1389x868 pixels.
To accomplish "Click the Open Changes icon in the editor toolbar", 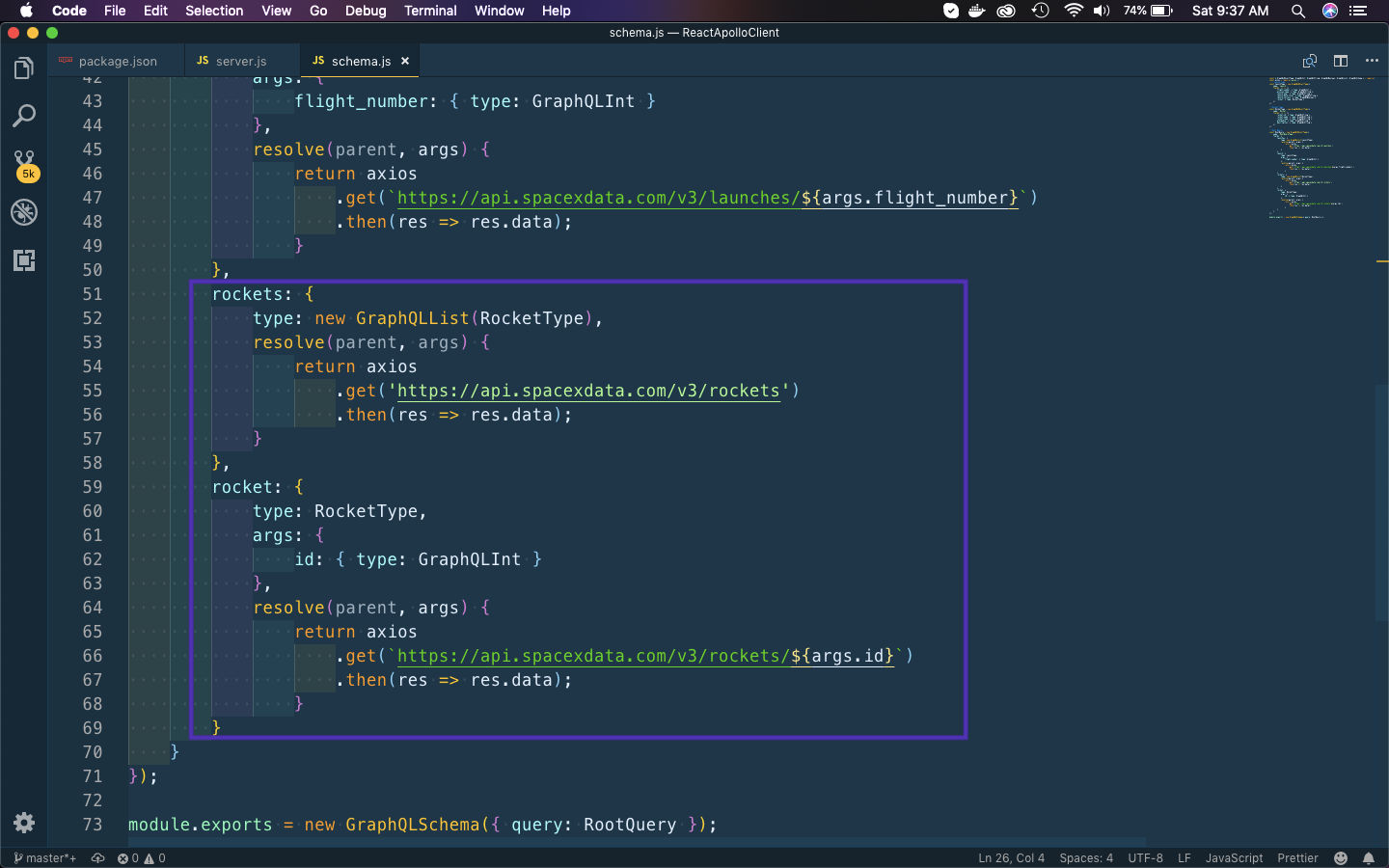I will pyautogui.click(x=1309, y=61).
